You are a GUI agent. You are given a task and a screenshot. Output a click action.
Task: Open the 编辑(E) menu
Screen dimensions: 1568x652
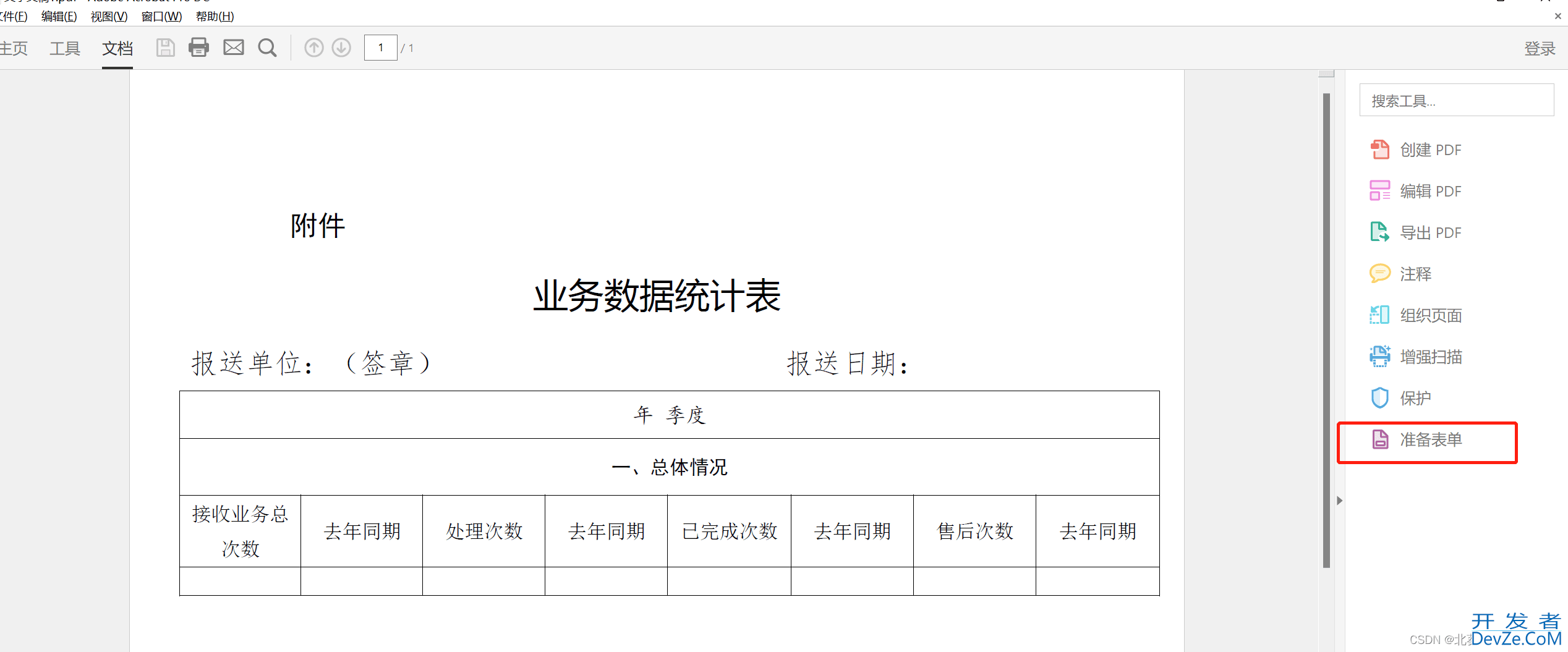(x=59, y=17)
